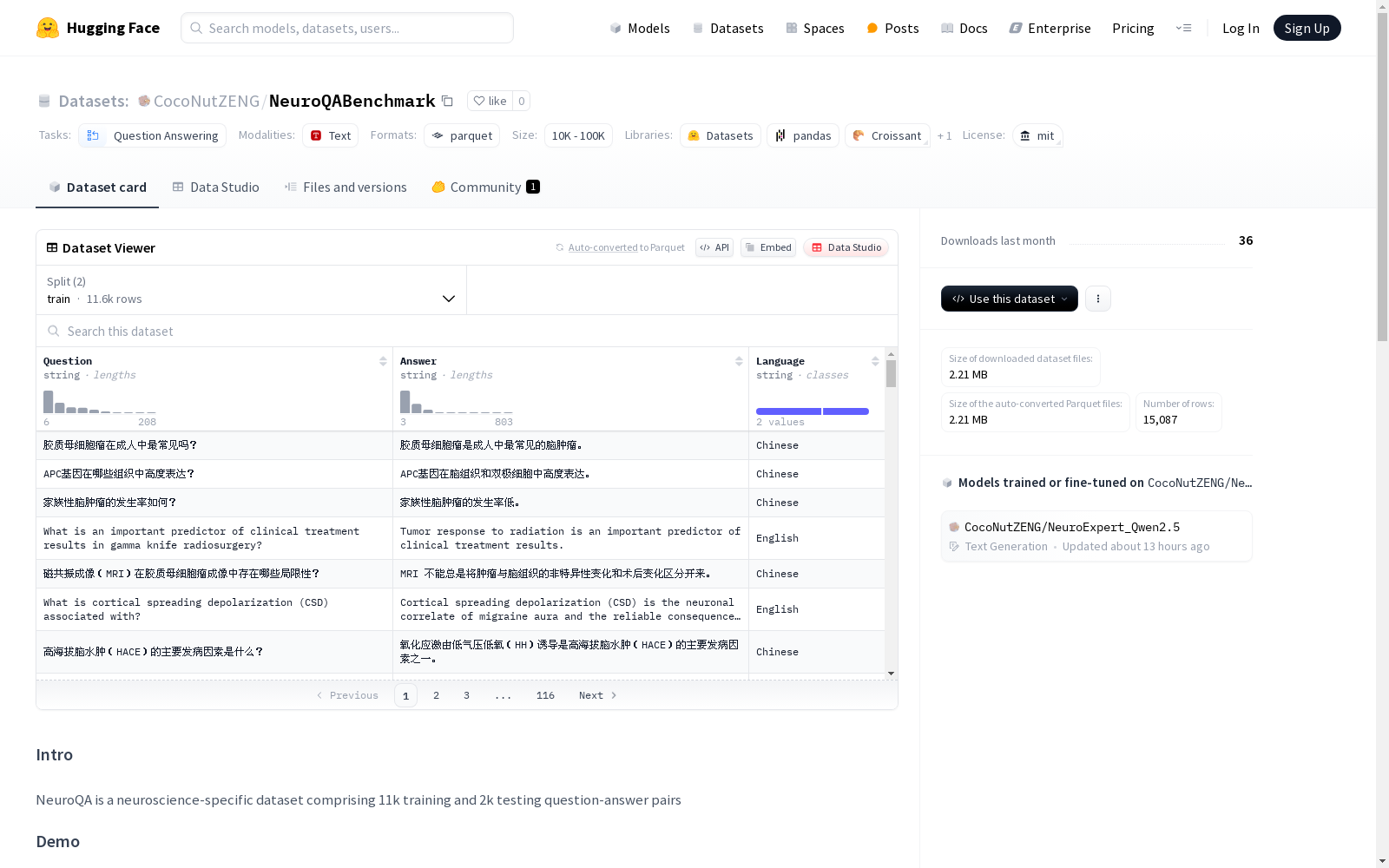The width and height of the screenshot is (1389, 868).
Task: Click the Text modality tag
Action: tap(331, 135)
